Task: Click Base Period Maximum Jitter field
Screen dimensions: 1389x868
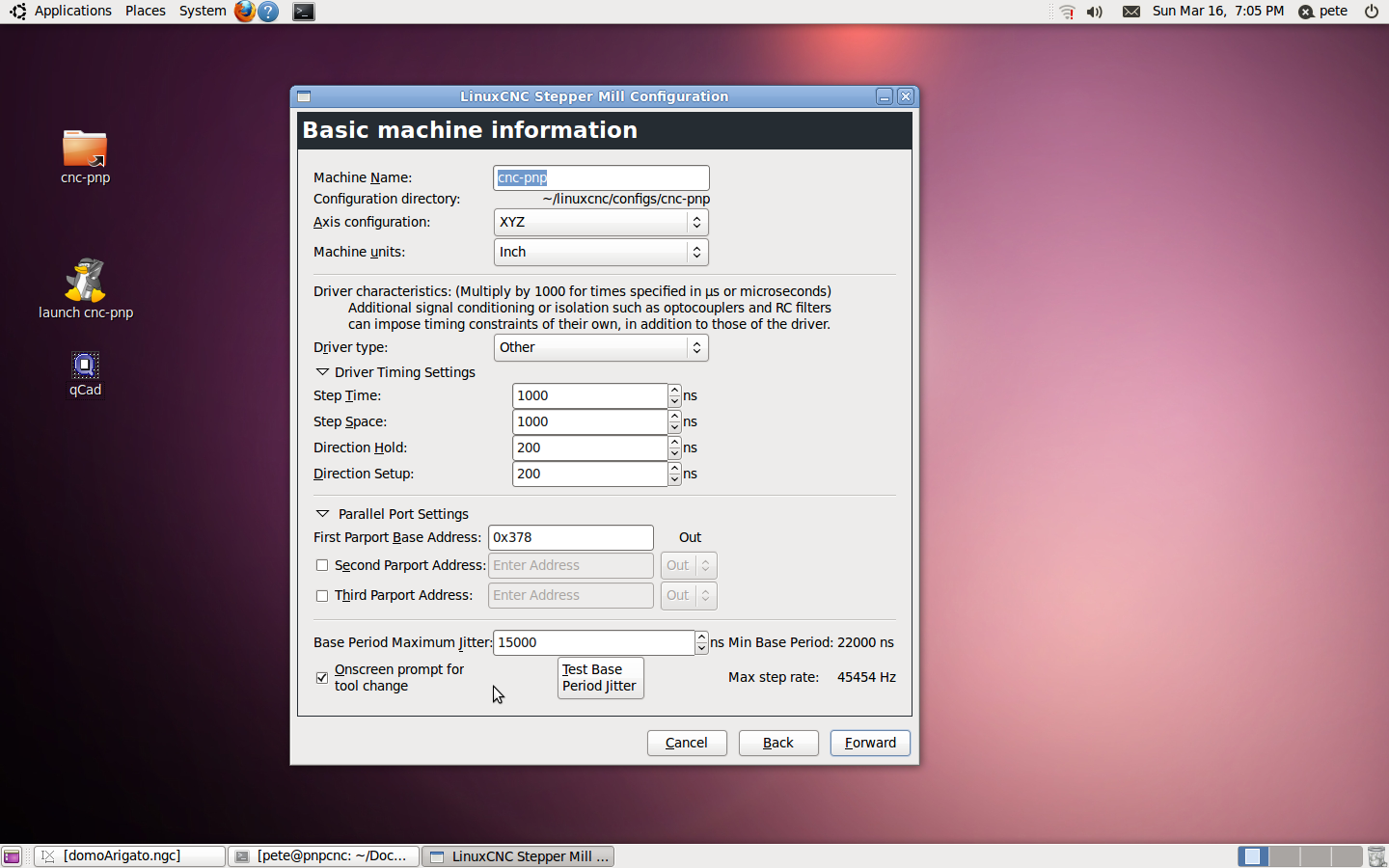Action: click(x=594, y=643)
